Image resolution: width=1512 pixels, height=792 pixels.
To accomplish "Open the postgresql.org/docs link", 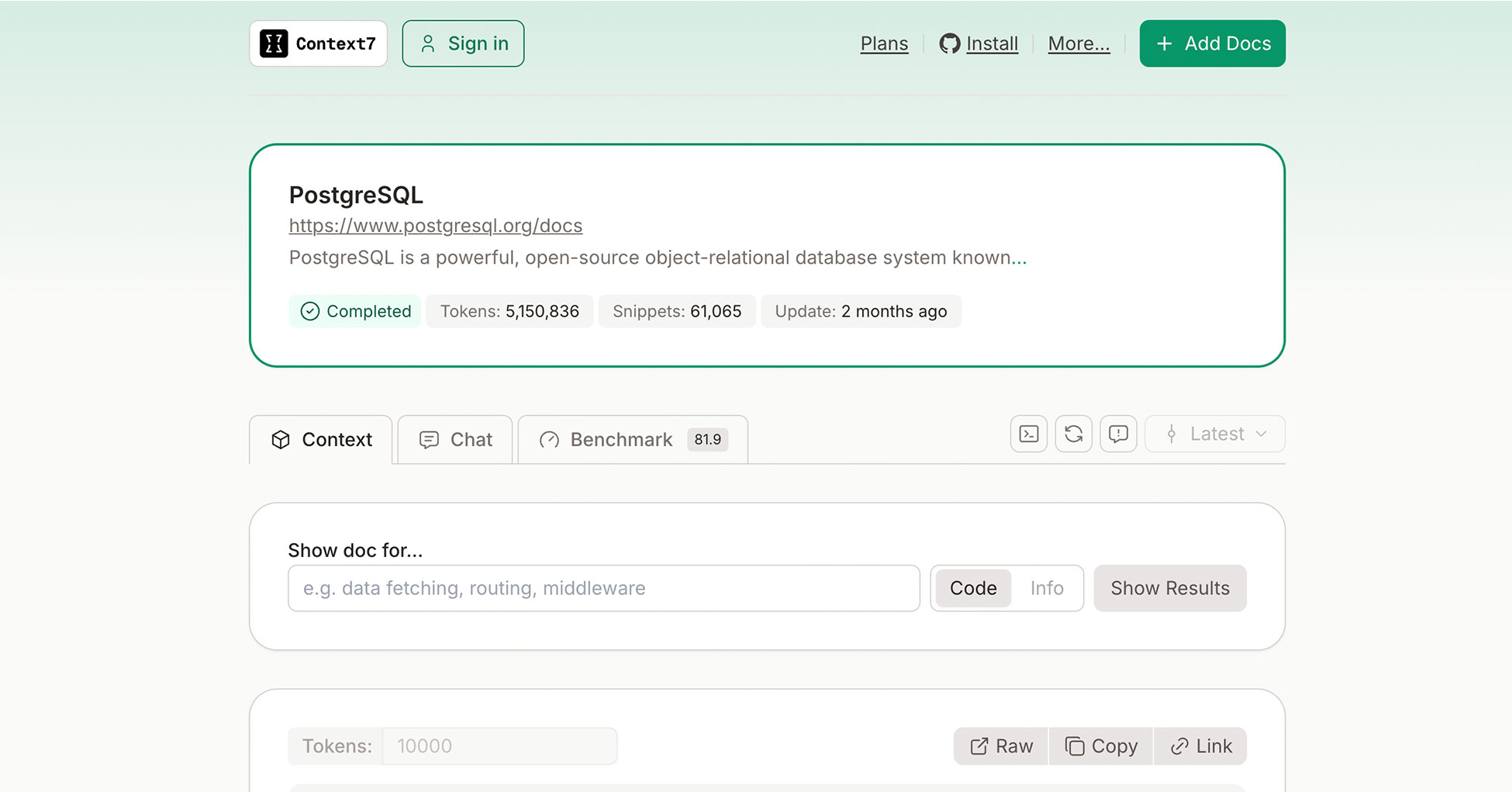I will coord(435,226).
